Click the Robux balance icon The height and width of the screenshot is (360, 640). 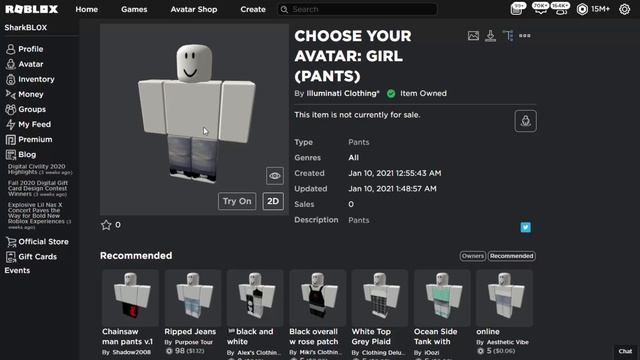click(x=582, y=9)
